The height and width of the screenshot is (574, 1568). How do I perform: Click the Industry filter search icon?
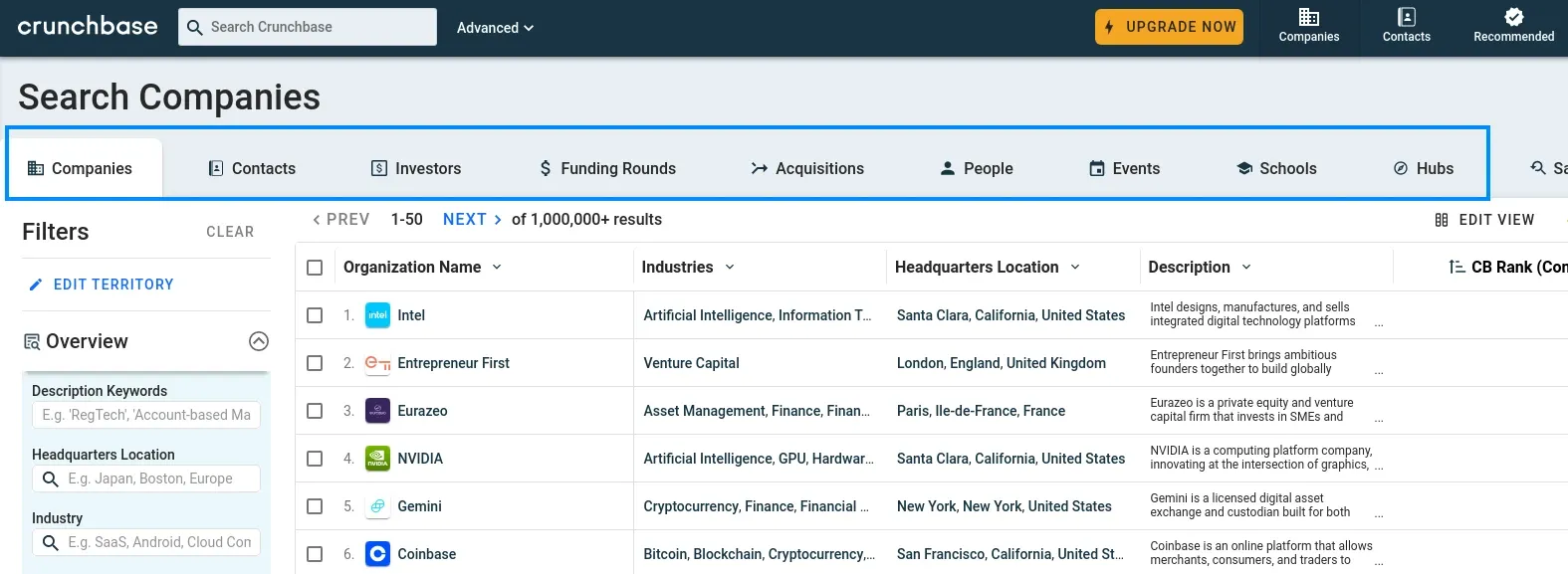tap(51, 543)
